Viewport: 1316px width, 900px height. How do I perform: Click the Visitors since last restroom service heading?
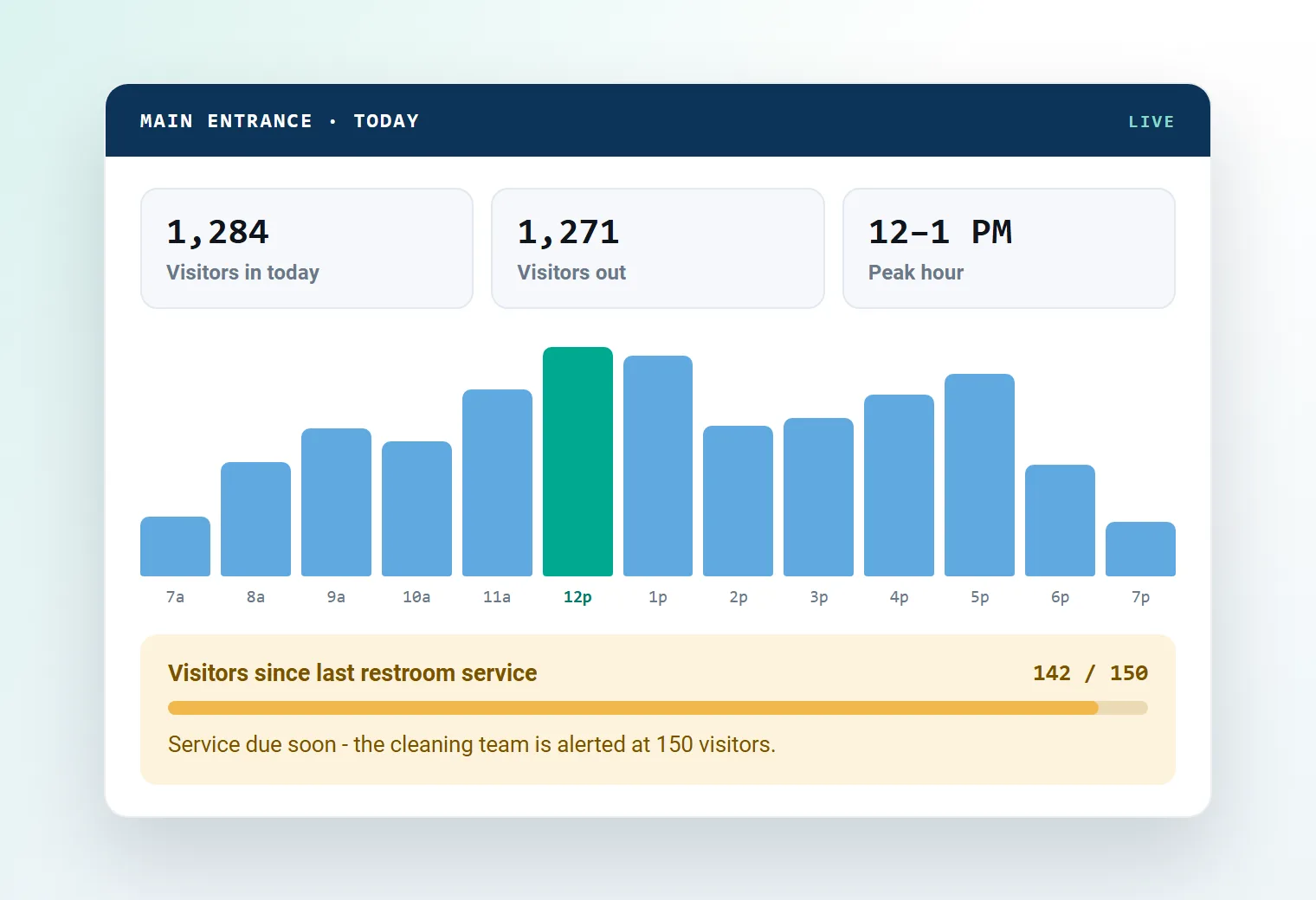[x=352, y=673]
